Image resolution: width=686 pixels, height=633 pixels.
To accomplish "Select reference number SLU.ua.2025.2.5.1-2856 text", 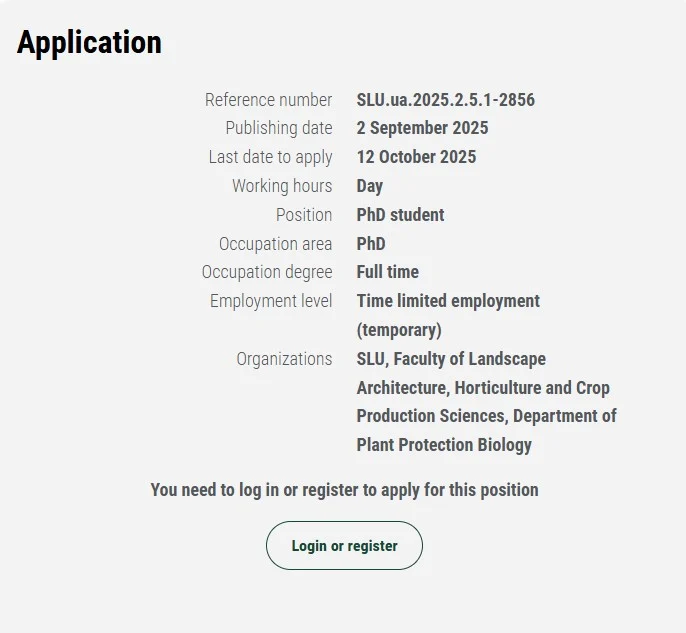I will pyautogui.click(x=445, y=100).
